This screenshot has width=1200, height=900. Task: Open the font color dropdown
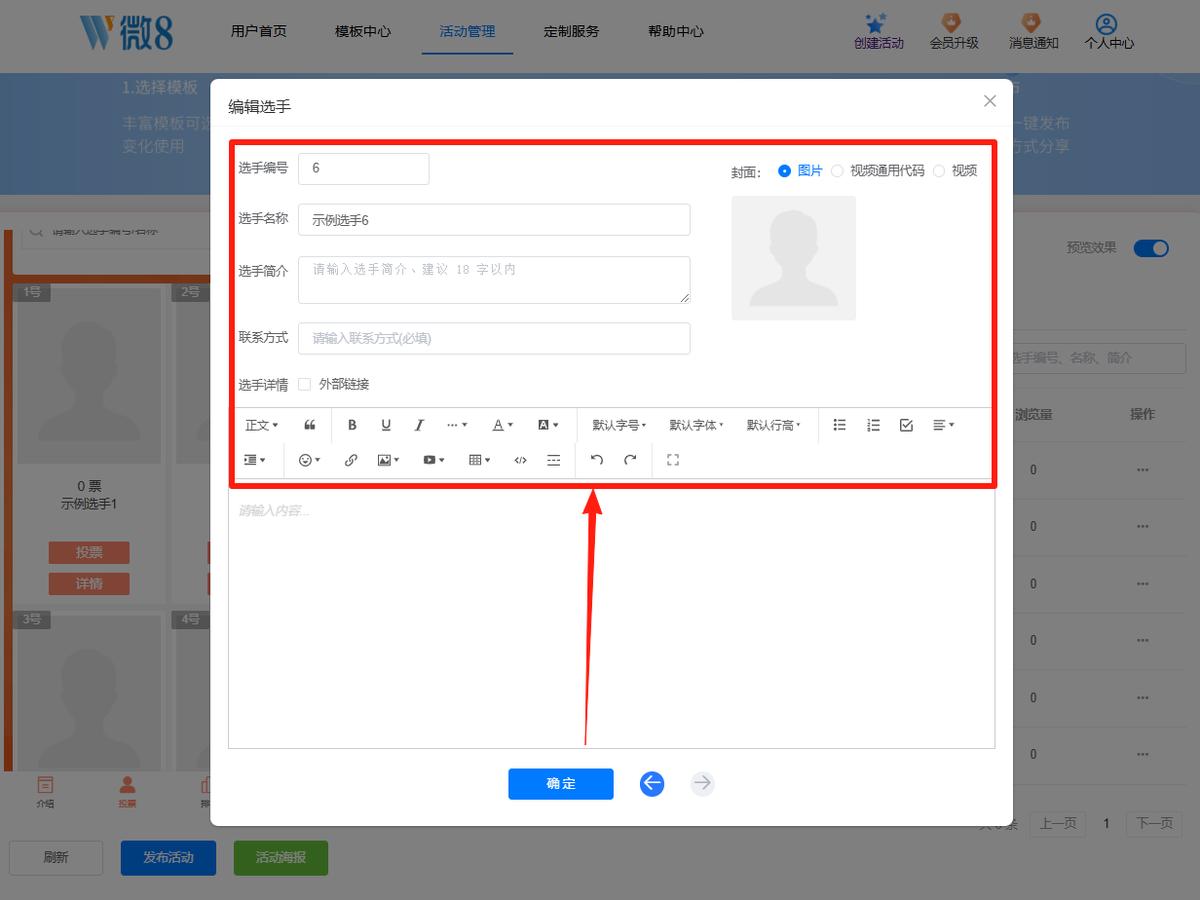point(502,425)
